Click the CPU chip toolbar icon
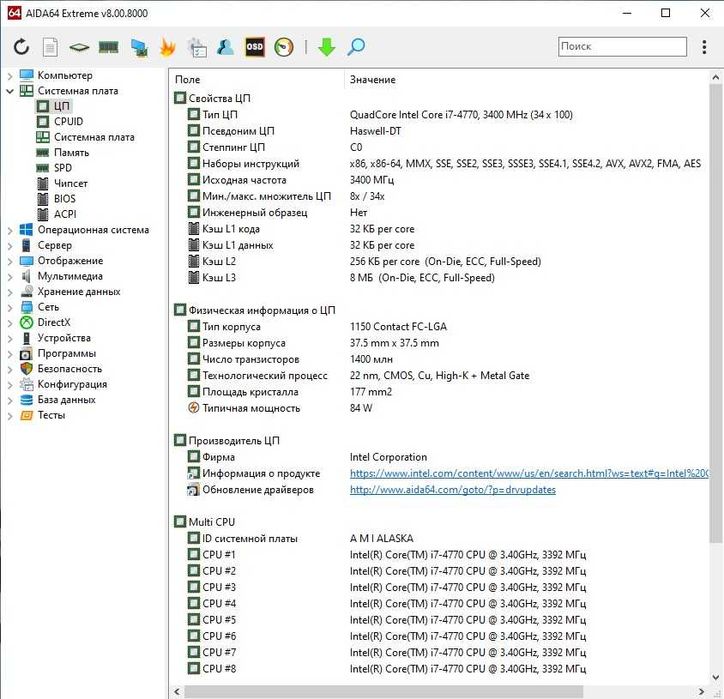The image size is (724, 699). coord(79,47)
